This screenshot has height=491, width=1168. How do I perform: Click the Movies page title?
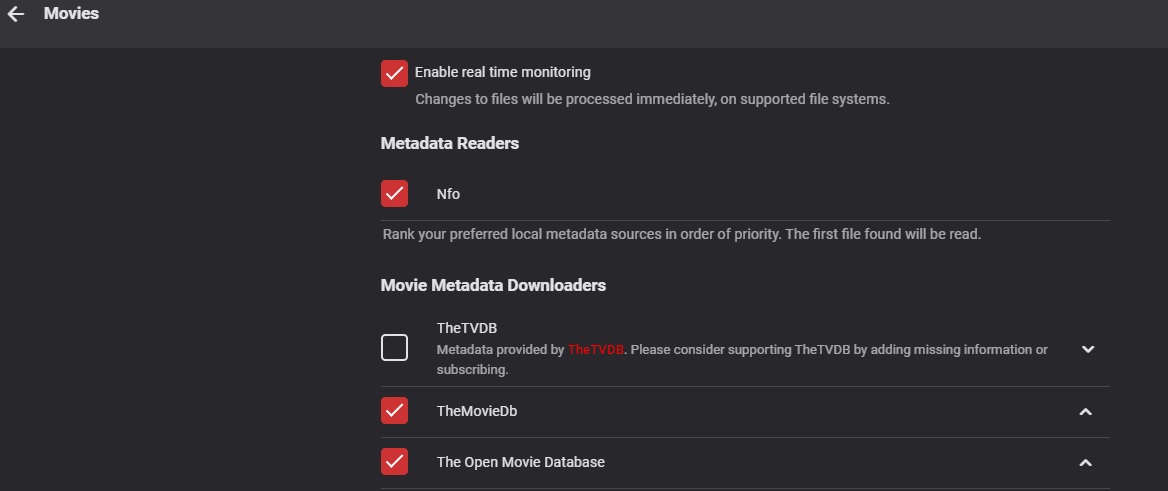(x=71, y=14)
